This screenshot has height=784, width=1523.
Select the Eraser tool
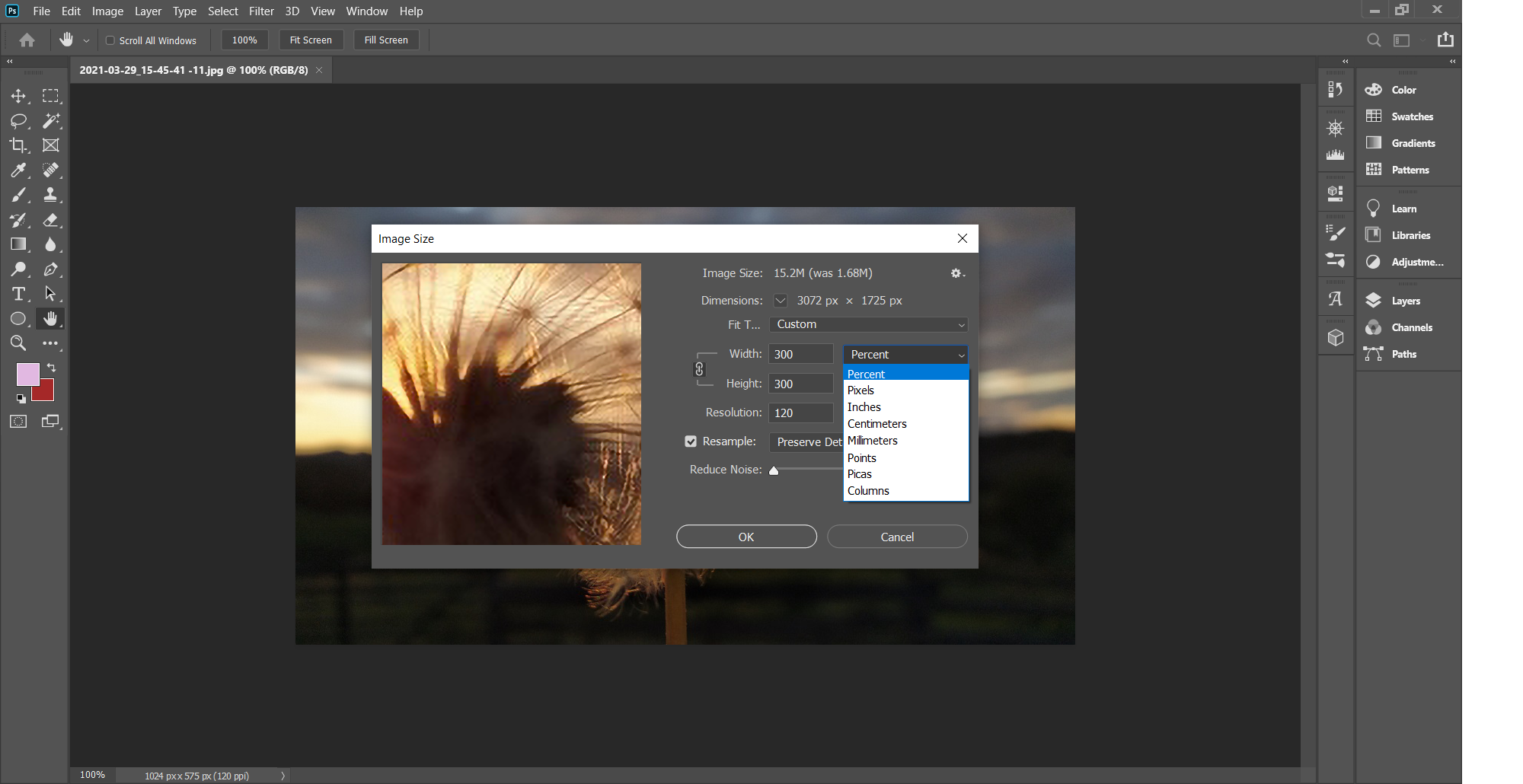[50, 220]
